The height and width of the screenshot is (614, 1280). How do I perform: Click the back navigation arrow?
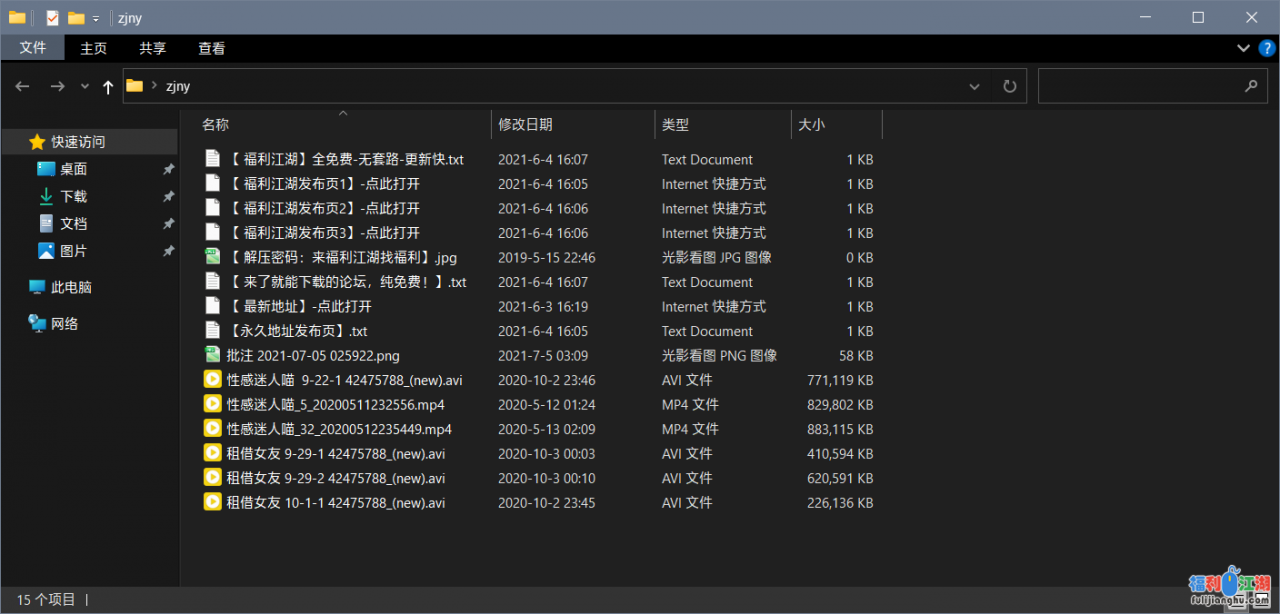click(x=22, y=86)
